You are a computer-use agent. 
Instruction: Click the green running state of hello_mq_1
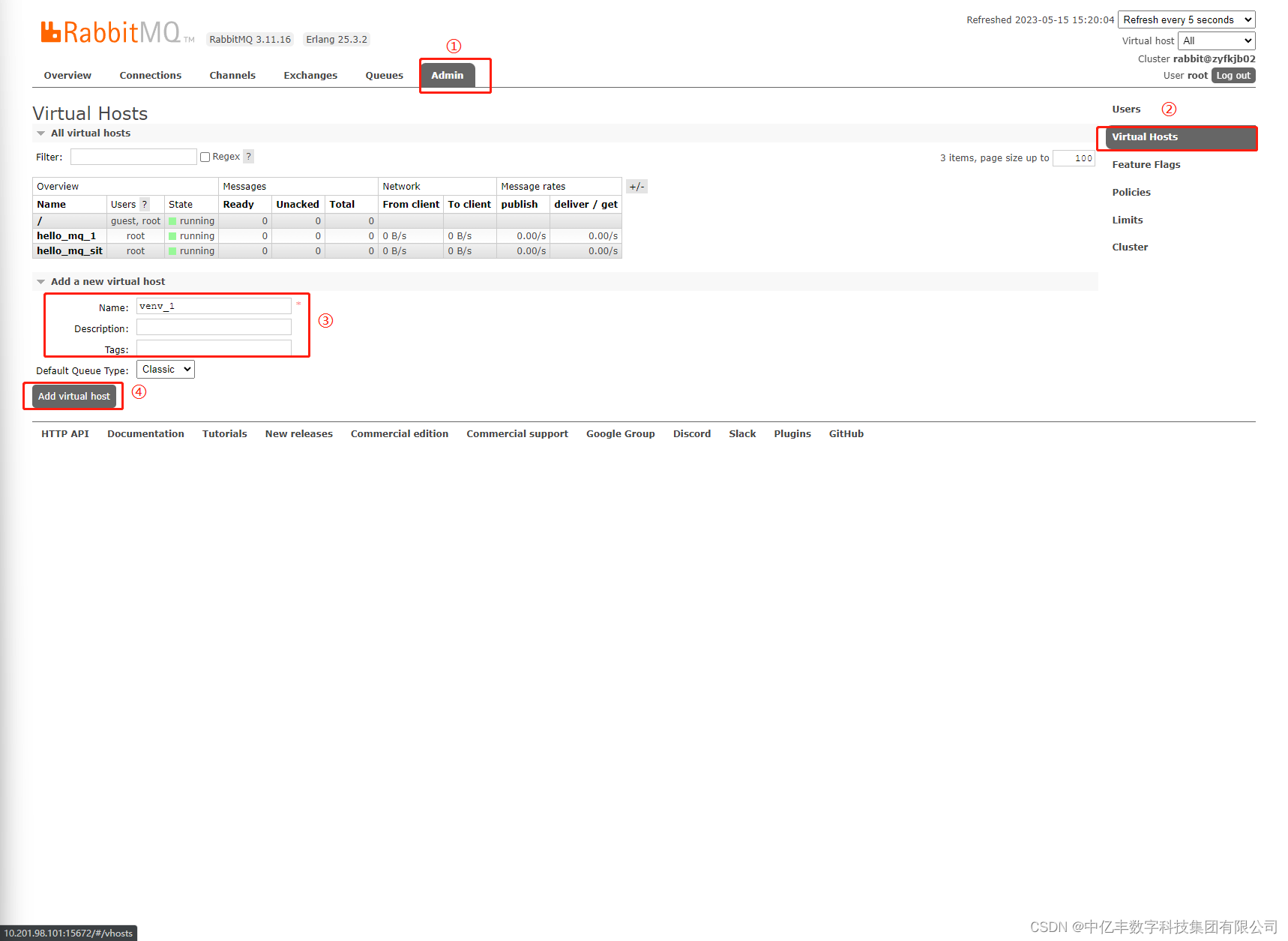coord(192,236)
